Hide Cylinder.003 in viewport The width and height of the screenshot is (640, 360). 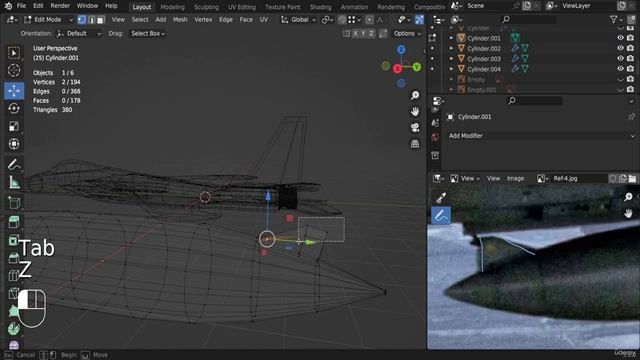[620, 58]
